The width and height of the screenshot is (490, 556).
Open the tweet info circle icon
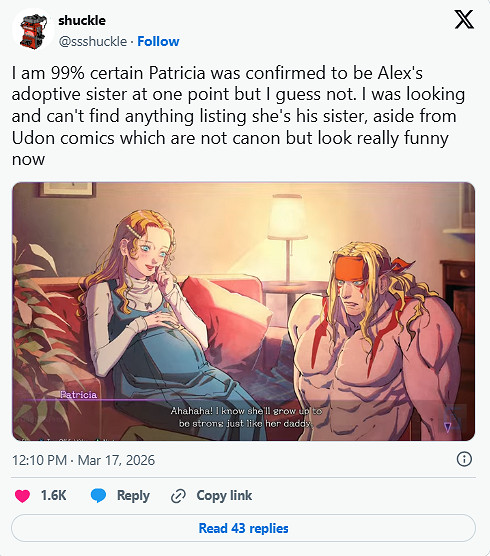pos(464,459)
